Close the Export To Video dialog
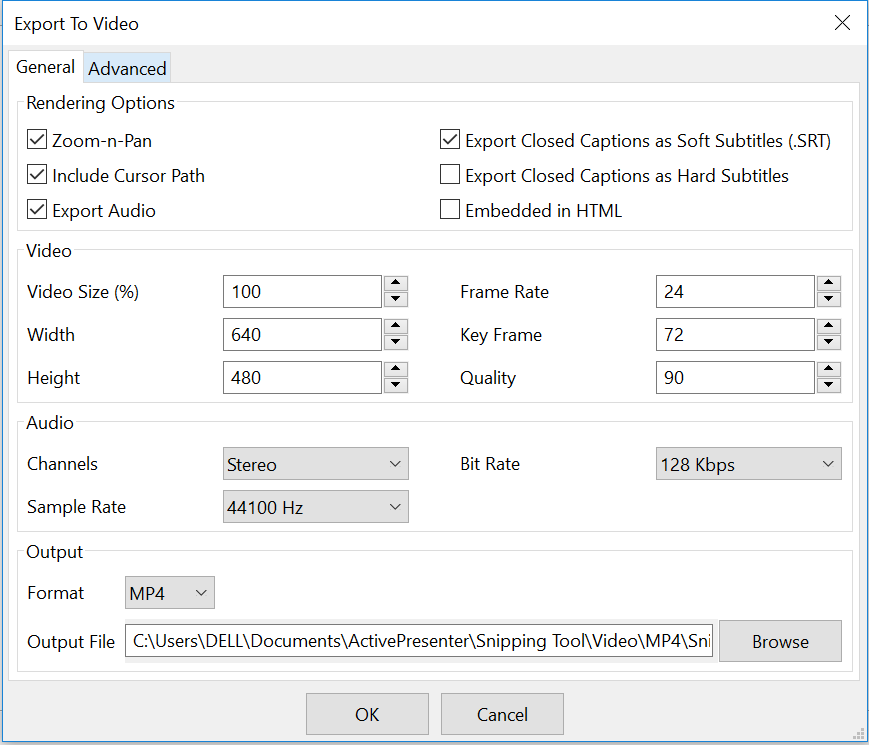This screenshot has height=745, width=869. point(842,23)
